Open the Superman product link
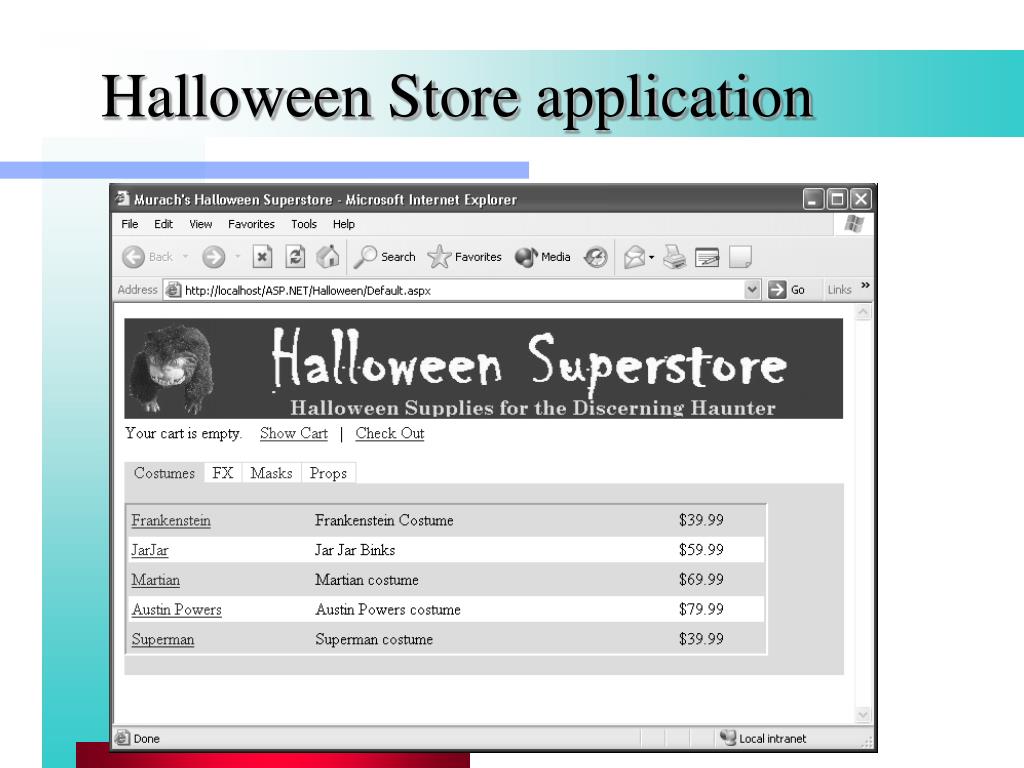This screenshot has height=768, width=1024. coord(163,639)
